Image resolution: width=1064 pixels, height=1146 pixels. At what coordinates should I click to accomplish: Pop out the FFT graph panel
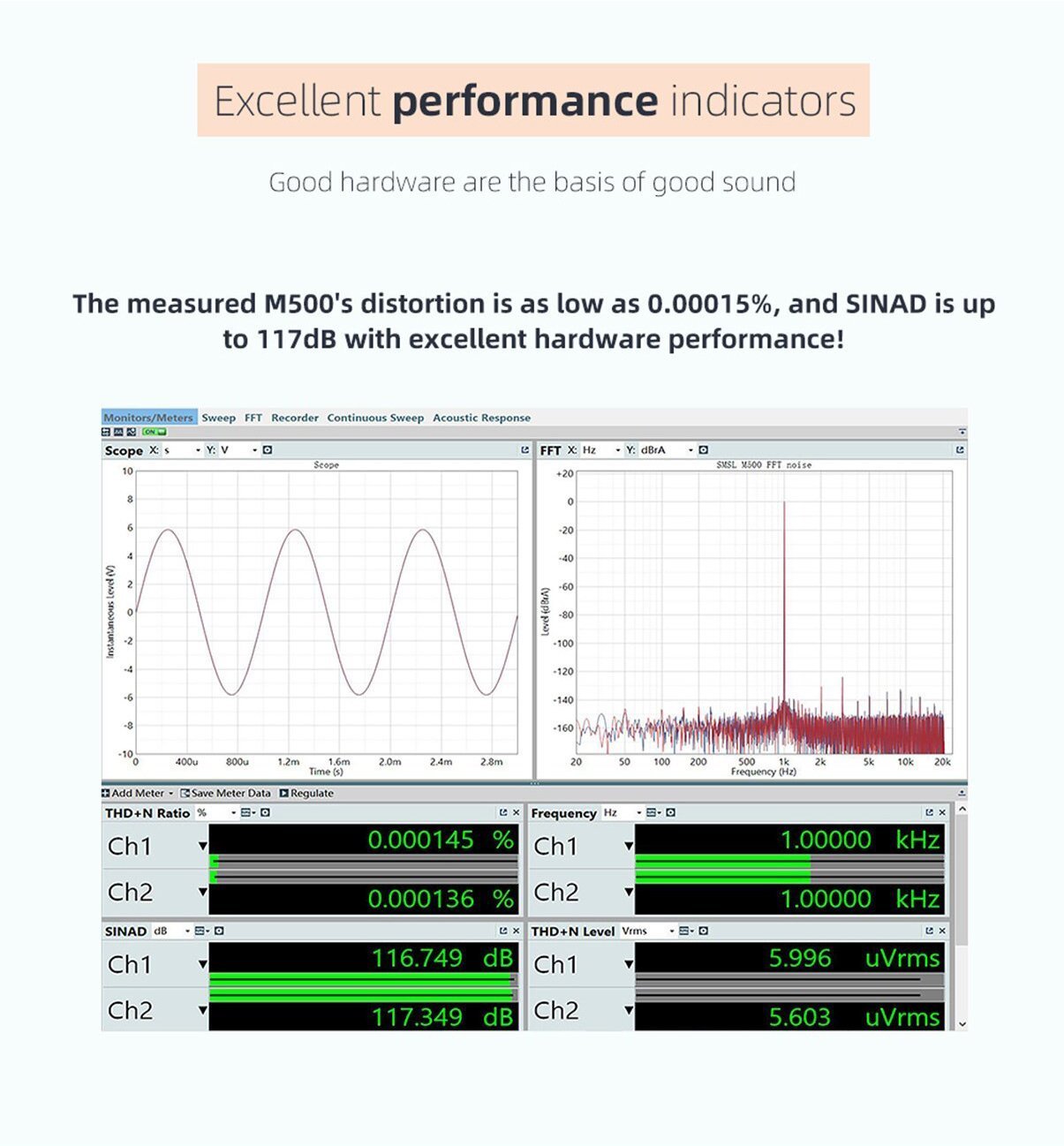[x=960, y=450]
